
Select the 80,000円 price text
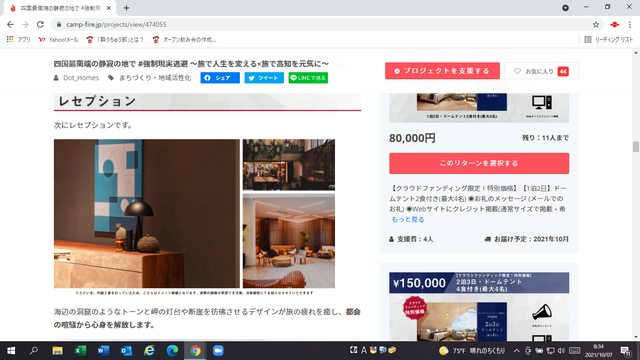[x=412, y=138]
